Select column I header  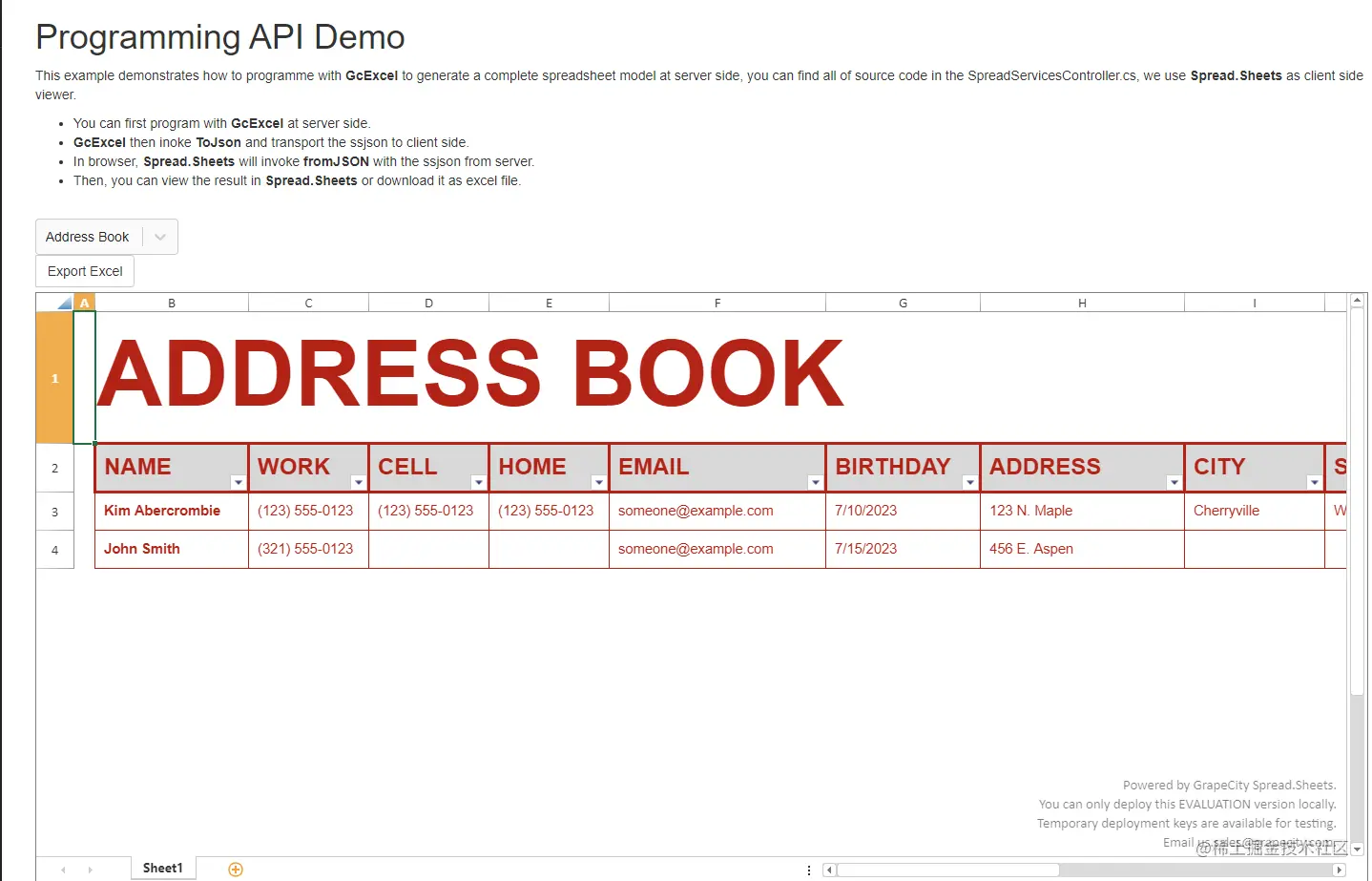(1255, 303)
